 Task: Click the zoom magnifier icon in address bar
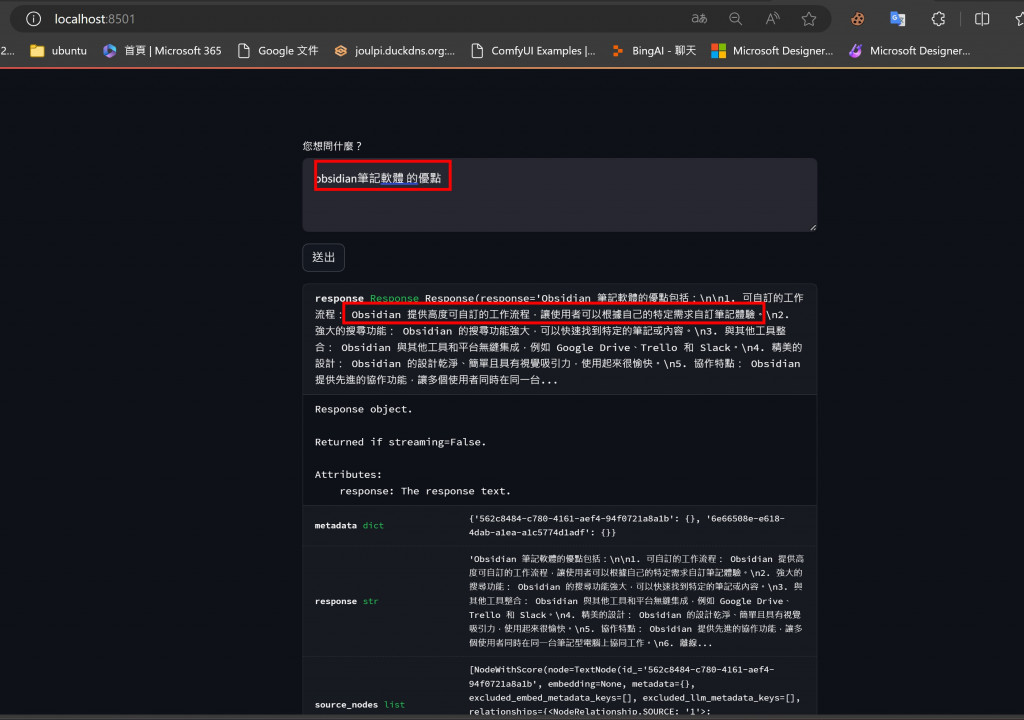(x=735, y=19)
